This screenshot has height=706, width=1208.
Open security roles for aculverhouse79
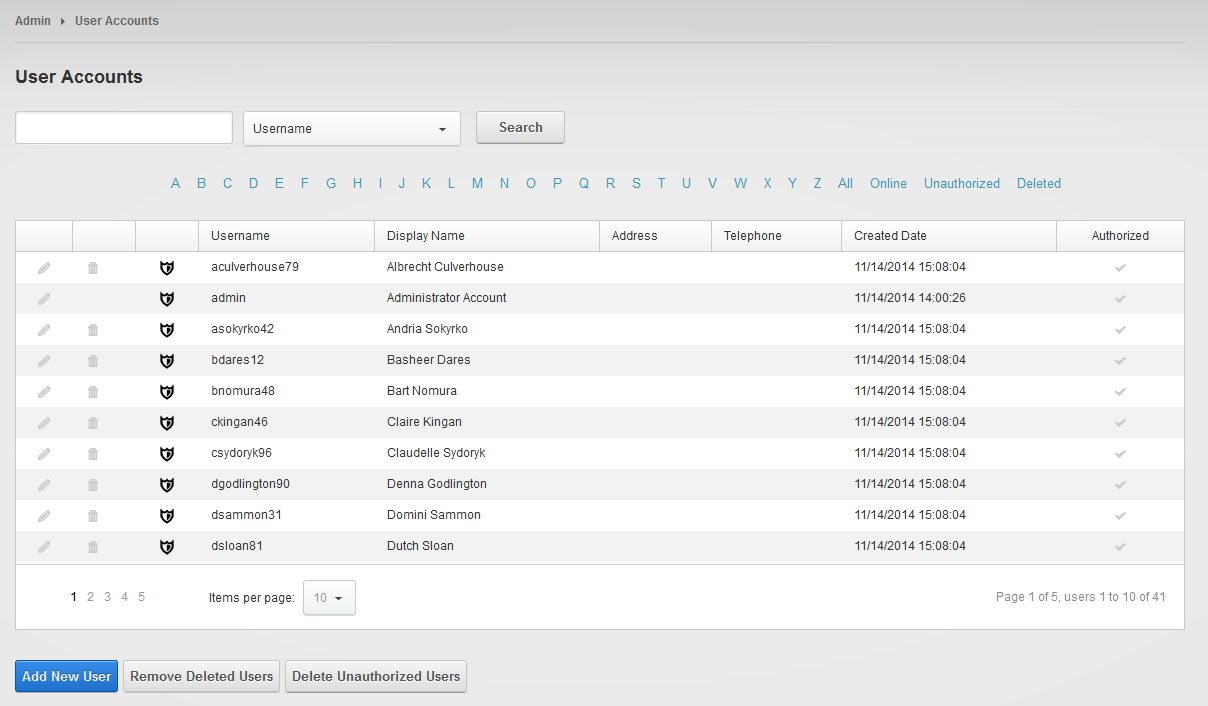167,268
